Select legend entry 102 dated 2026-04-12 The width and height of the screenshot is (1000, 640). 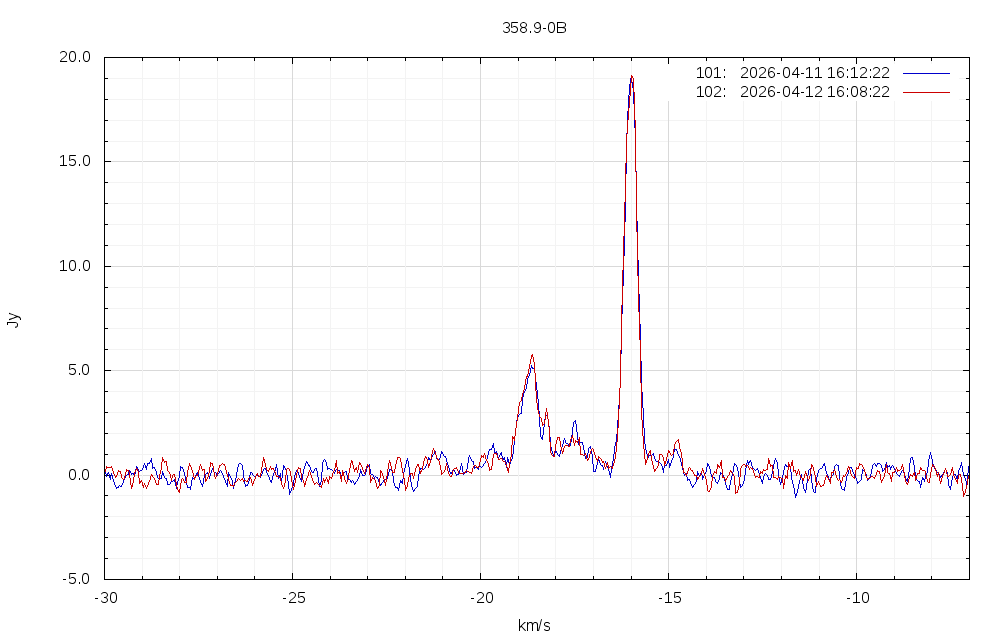[792, 92]
